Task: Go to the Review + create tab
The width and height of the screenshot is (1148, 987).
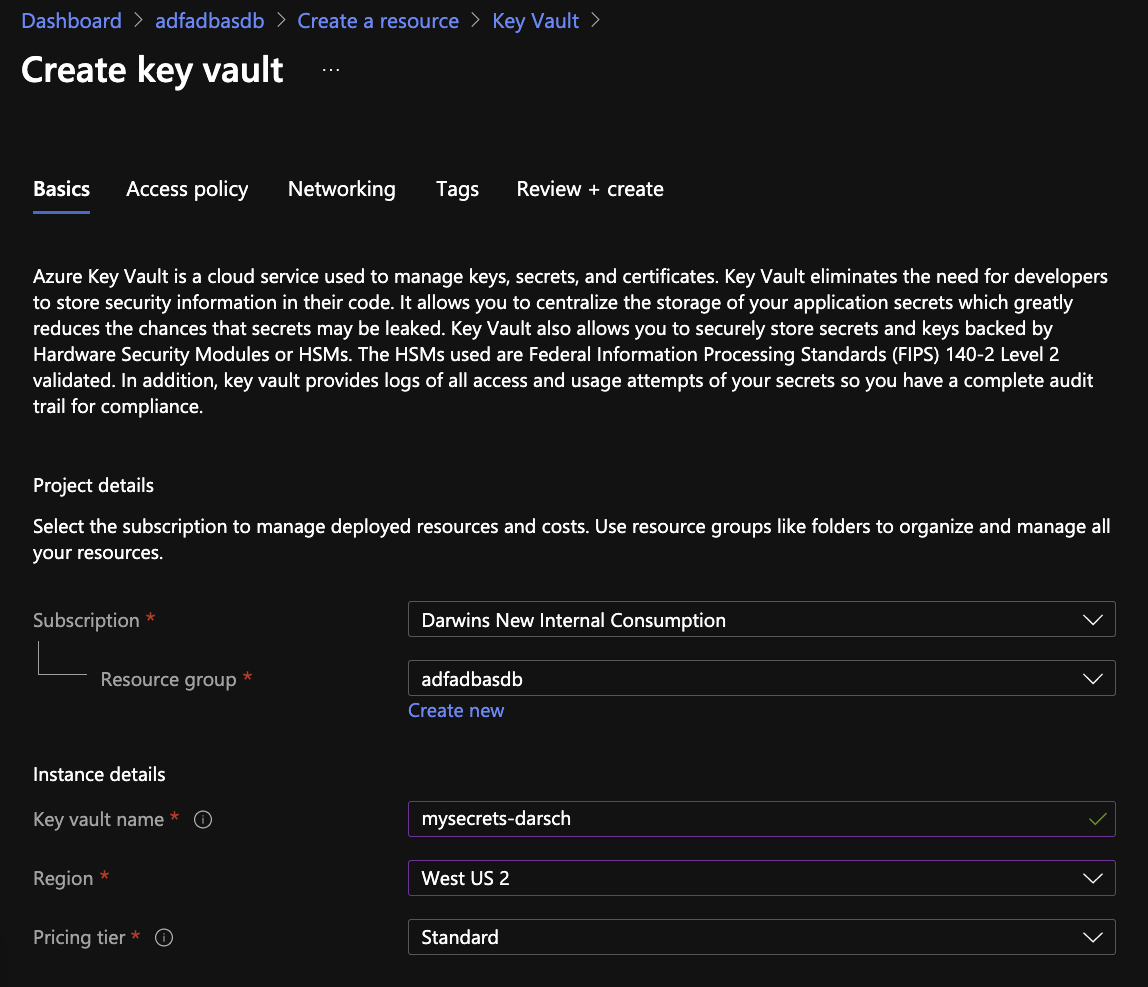Action: click(x=590, y=190)
